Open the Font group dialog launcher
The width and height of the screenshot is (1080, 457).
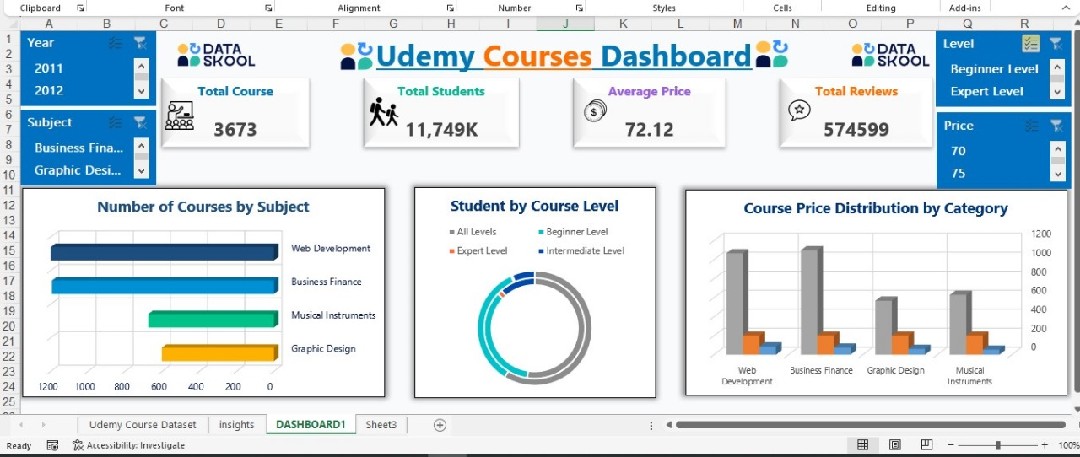click(269, 8)
